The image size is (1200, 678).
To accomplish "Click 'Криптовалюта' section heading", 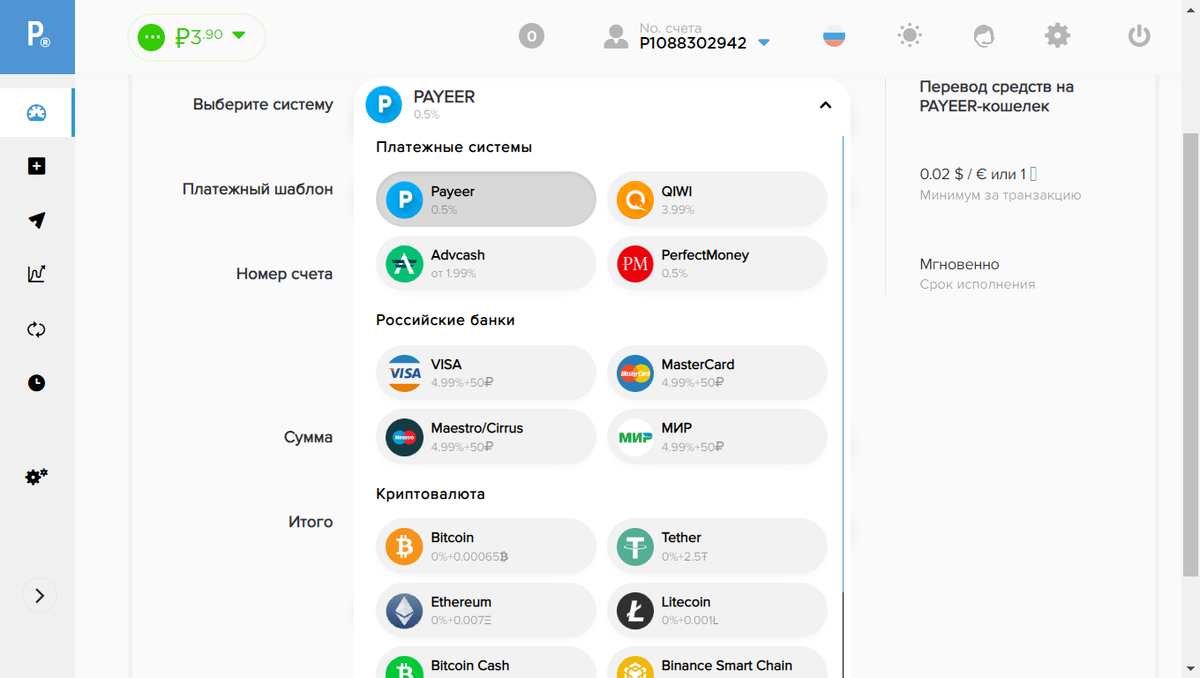I will [431, 494].
